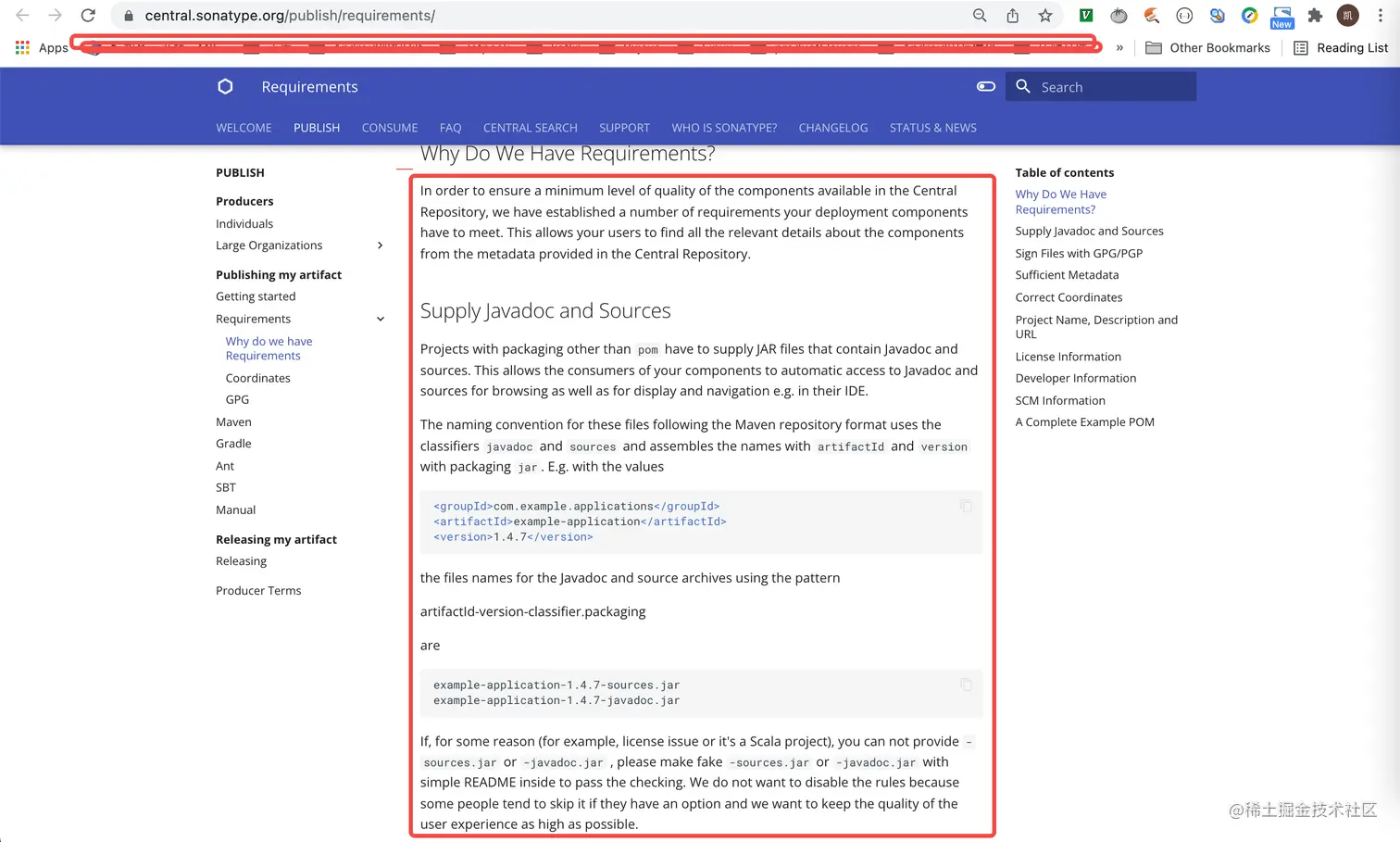
Task: Click the browser address bar URL
Action: point(290,16)
